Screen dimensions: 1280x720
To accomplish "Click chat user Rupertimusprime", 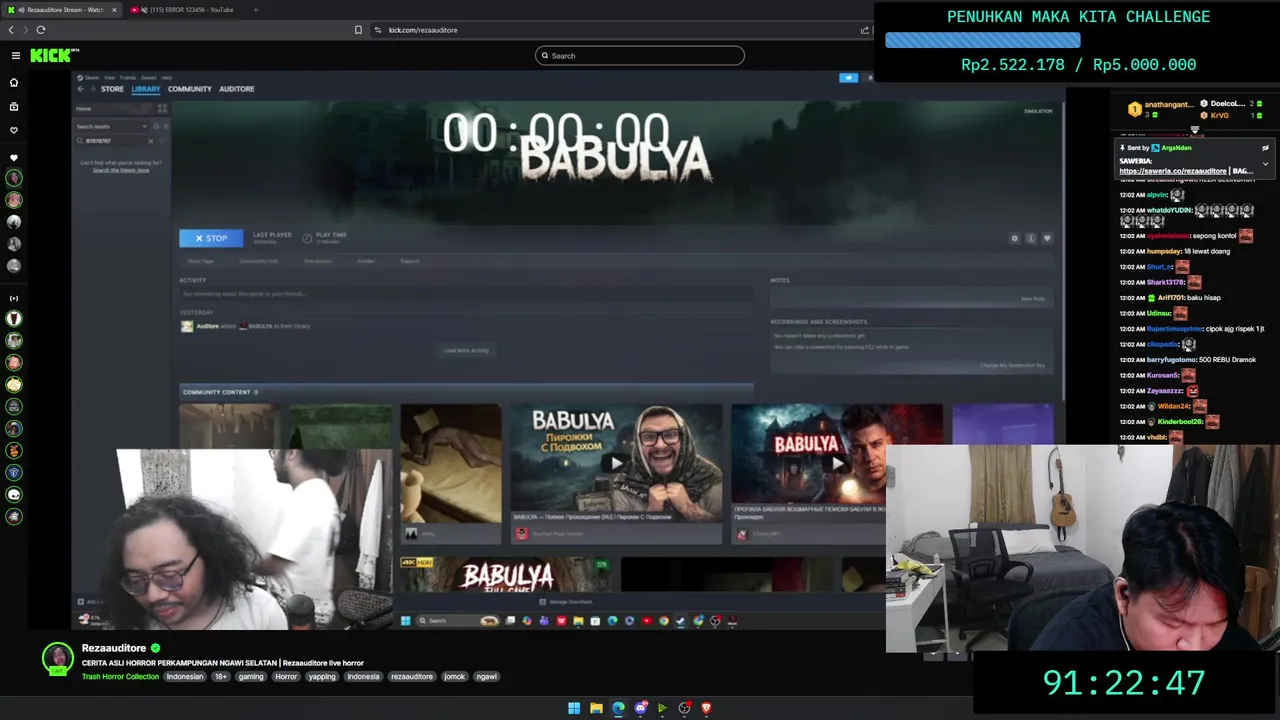I will (x=1175, y=329).
